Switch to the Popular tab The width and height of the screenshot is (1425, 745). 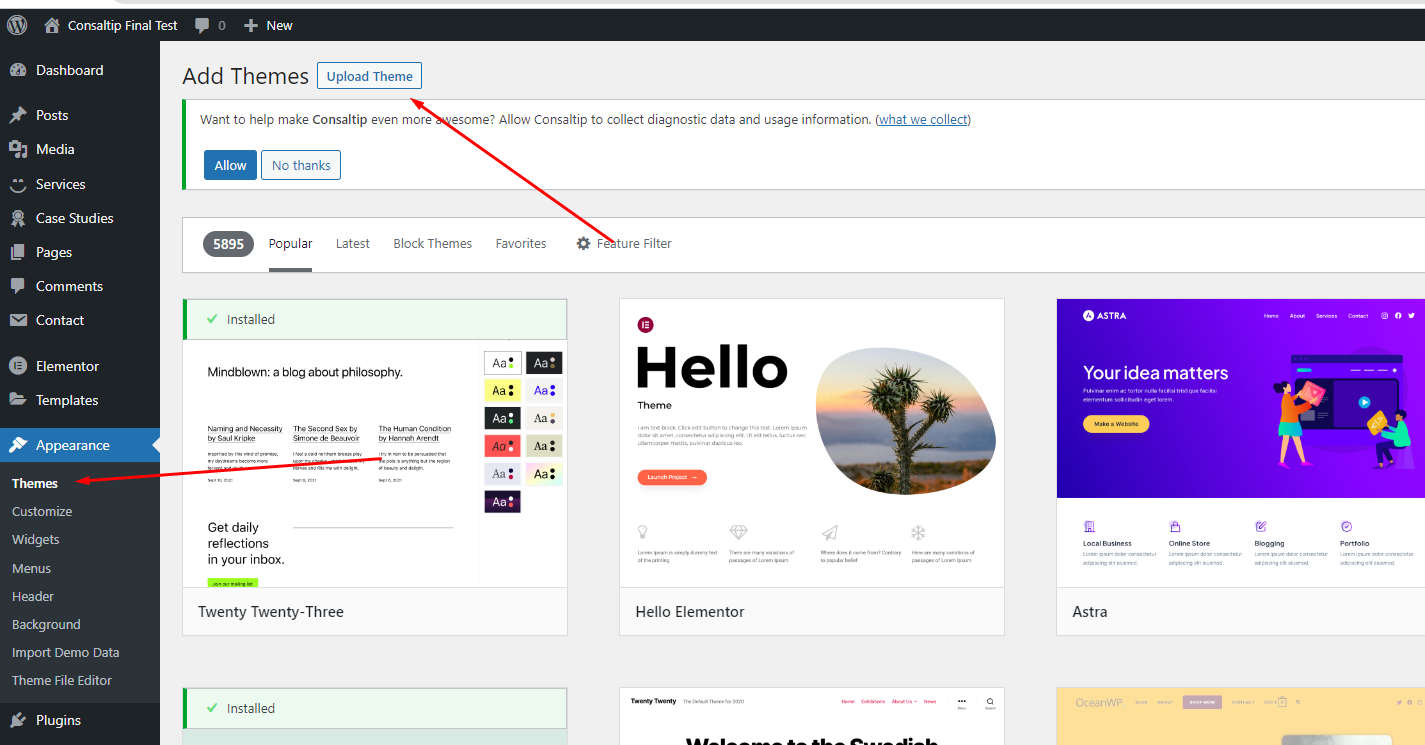coord(291,243)
